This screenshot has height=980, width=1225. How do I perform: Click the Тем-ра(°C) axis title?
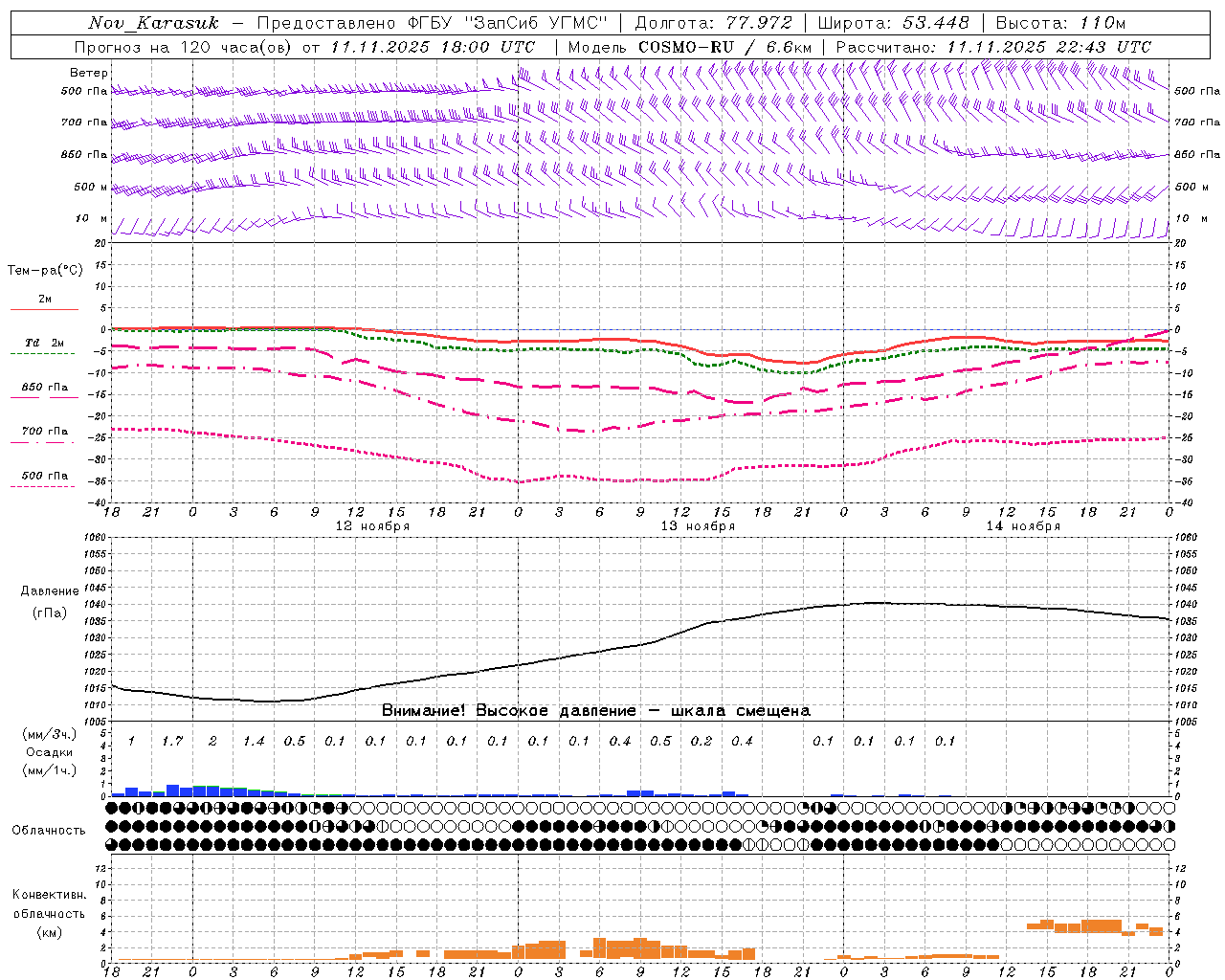[45, 271]
